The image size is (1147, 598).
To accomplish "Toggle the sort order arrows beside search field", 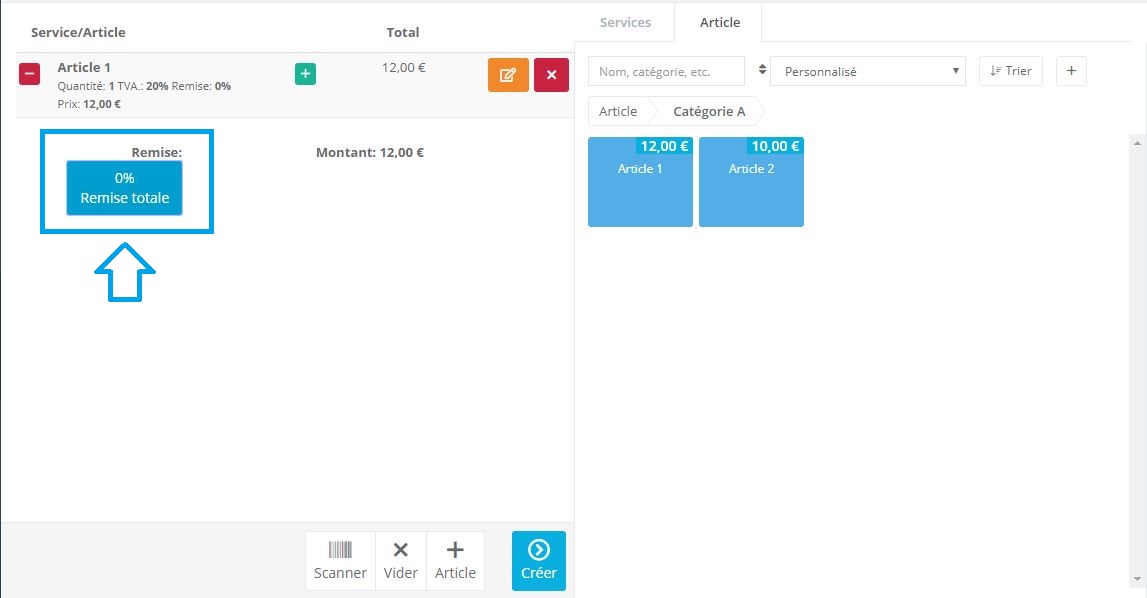I will (x=762, y=70).
